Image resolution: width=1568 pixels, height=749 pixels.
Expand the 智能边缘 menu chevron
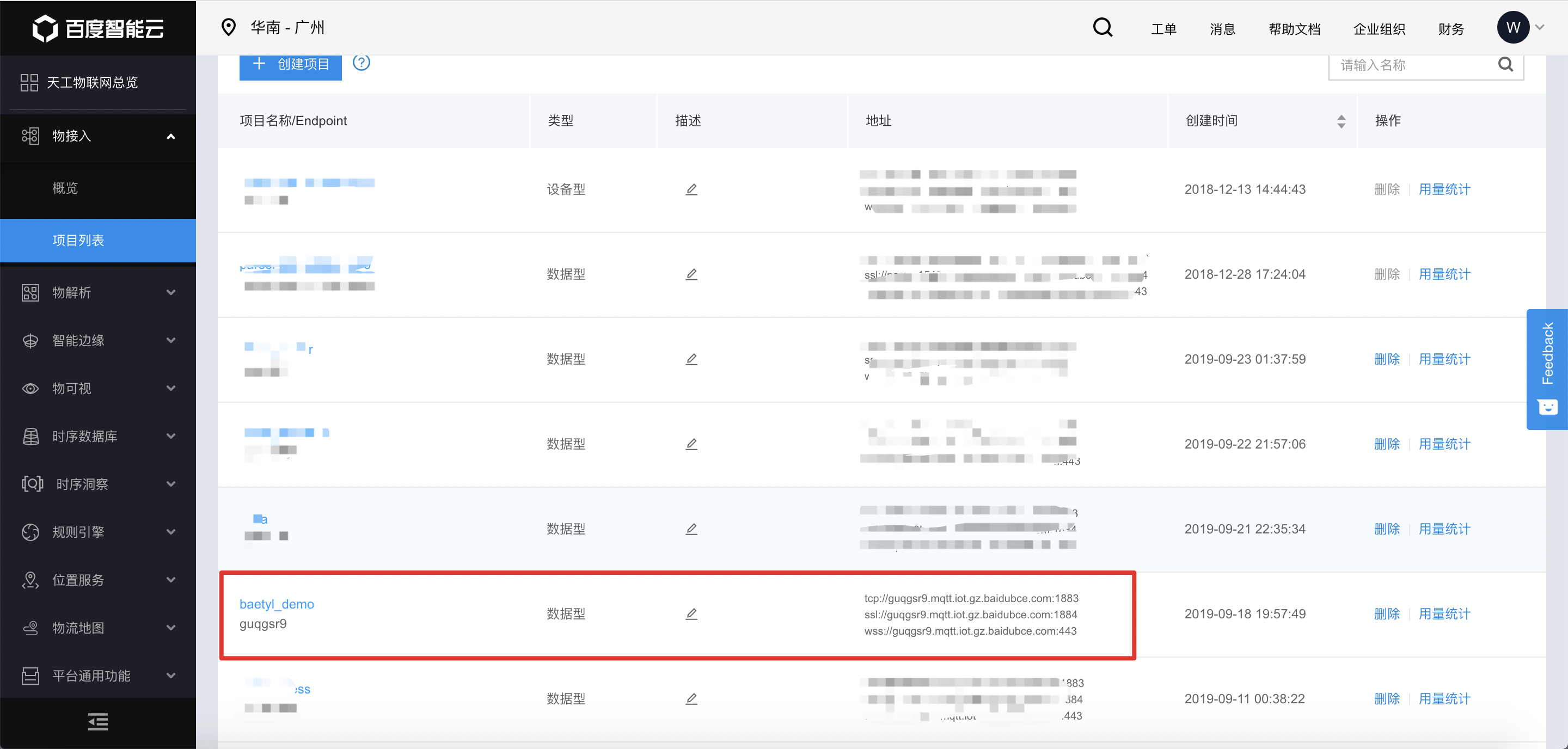click(x=171, y=341)
